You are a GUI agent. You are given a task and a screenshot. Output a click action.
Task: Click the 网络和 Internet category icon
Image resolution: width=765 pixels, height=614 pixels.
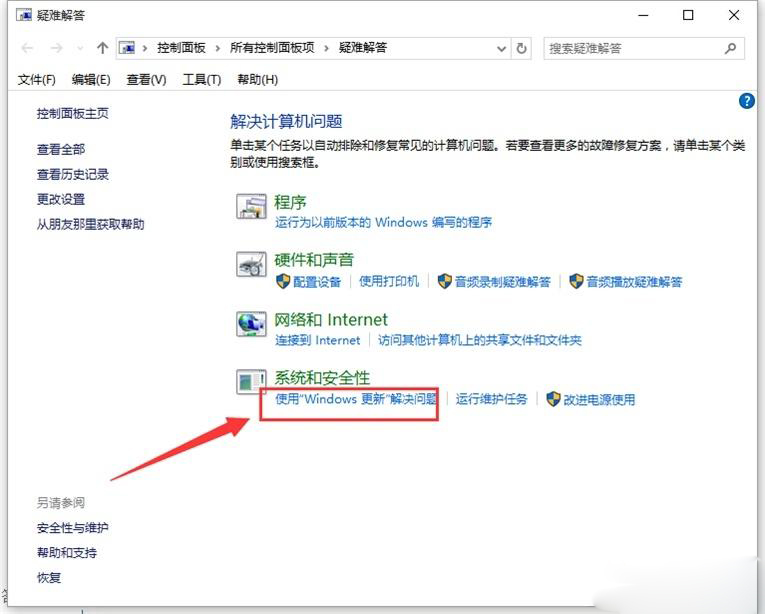251,324
